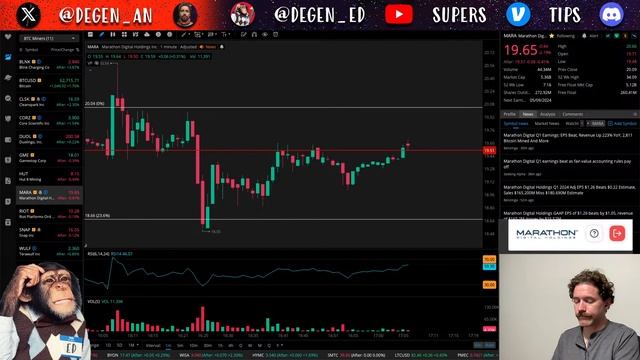Image resolution: width=640 pixels, height=360 pixels.
Task: Select SNAP in the watchlist
Action: (49, 232)
